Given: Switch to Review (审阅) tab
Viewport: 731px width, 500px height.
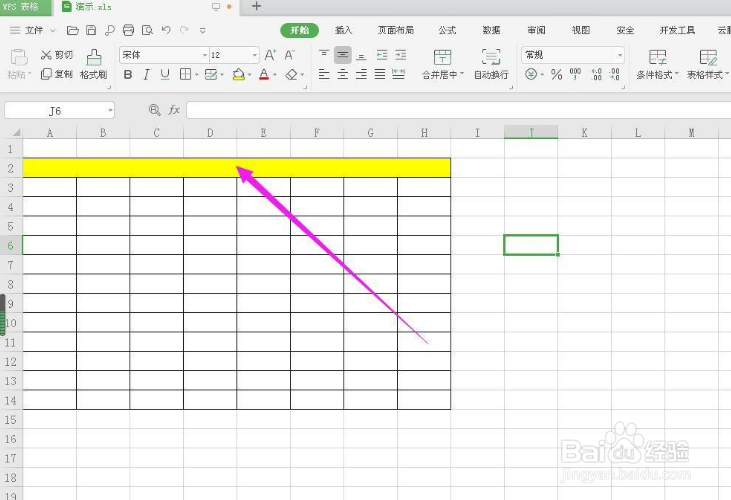Looking at the screenshot, I should pyautogui.click(x=536, y=30).
